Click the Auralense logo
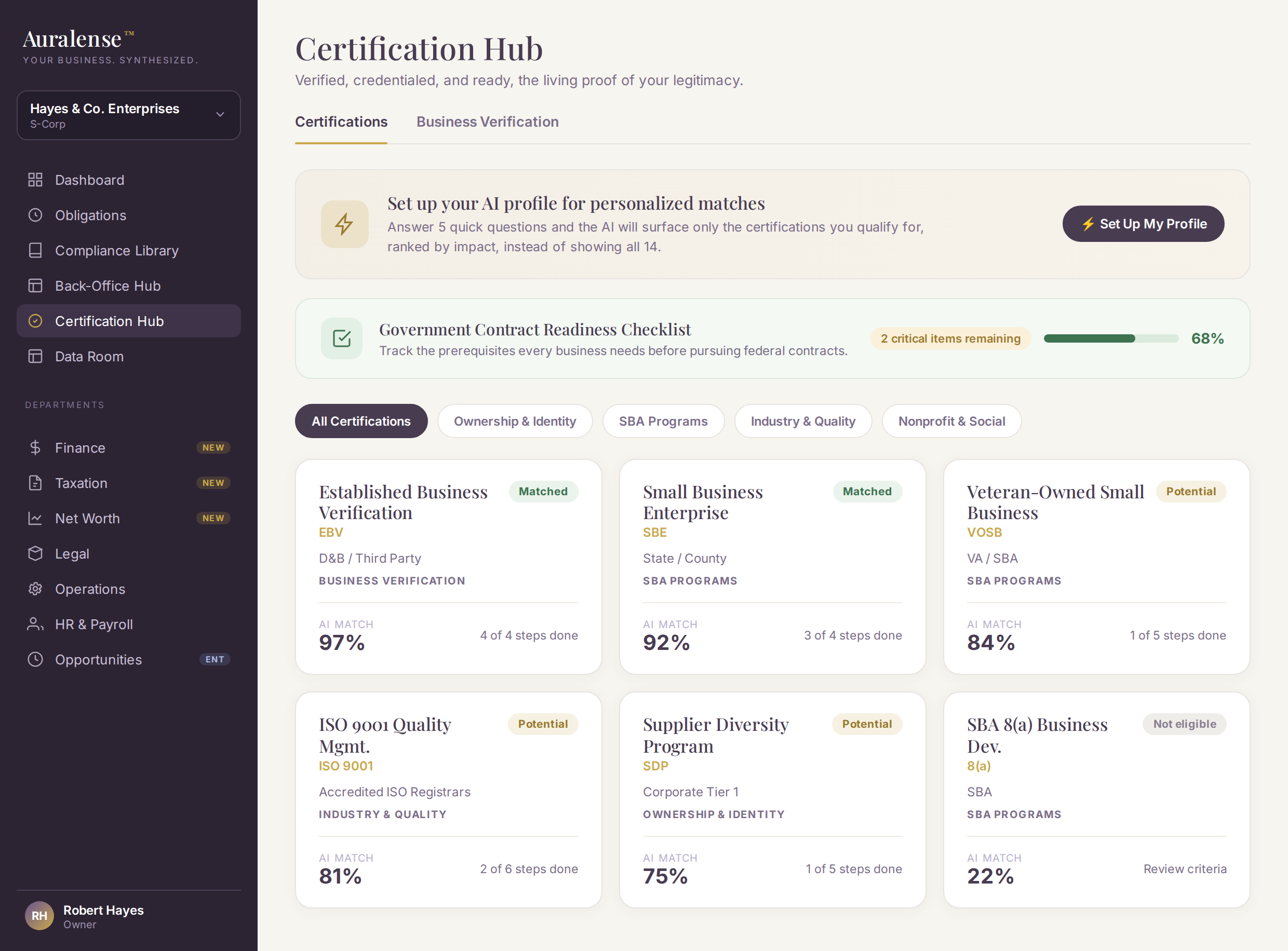 pos(78,39)
